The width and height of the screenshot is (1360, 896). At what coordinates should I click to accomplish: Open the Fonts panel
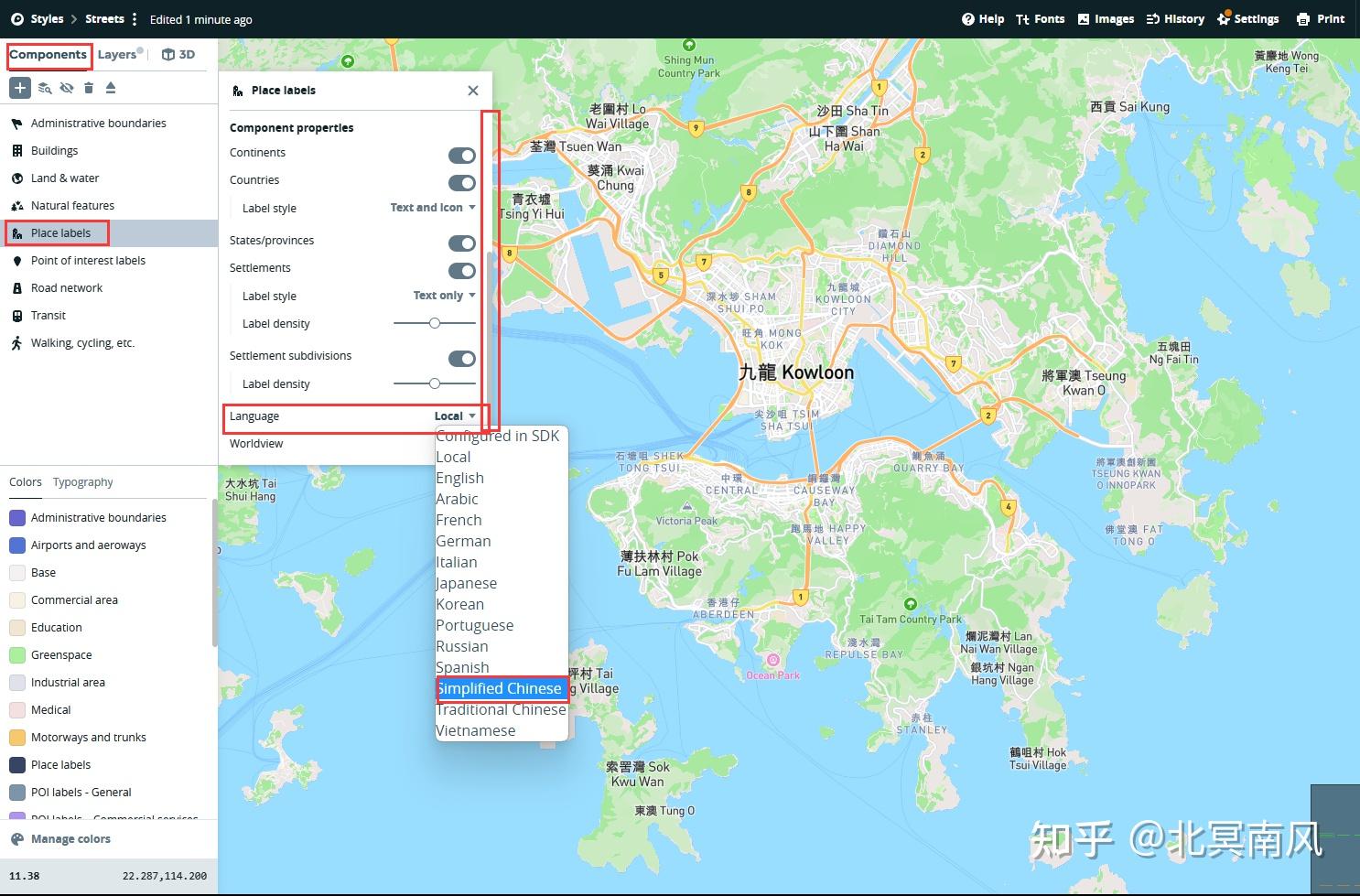(1040, 18)
